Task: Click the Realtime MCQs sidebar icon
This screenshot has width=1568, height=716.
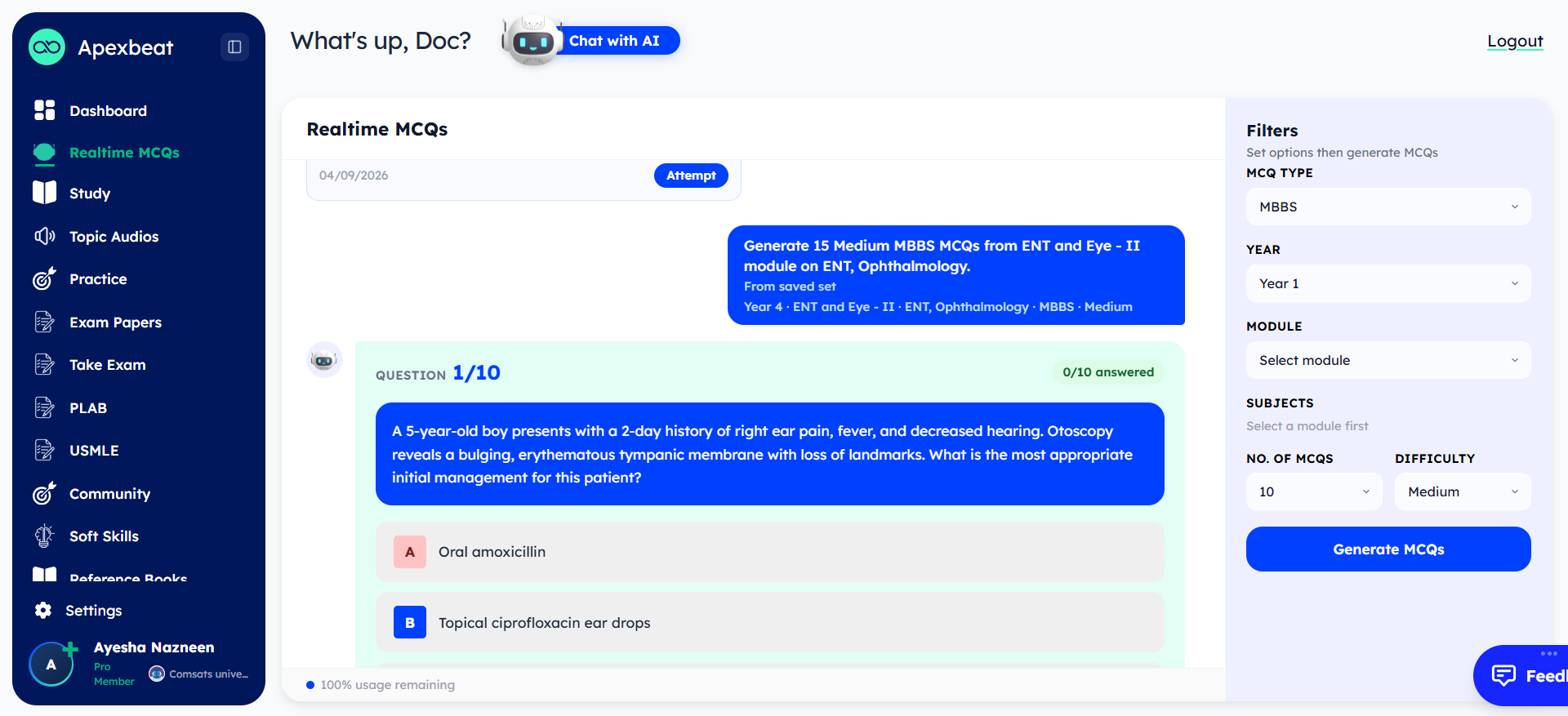Action: click(x=44, y=153)
